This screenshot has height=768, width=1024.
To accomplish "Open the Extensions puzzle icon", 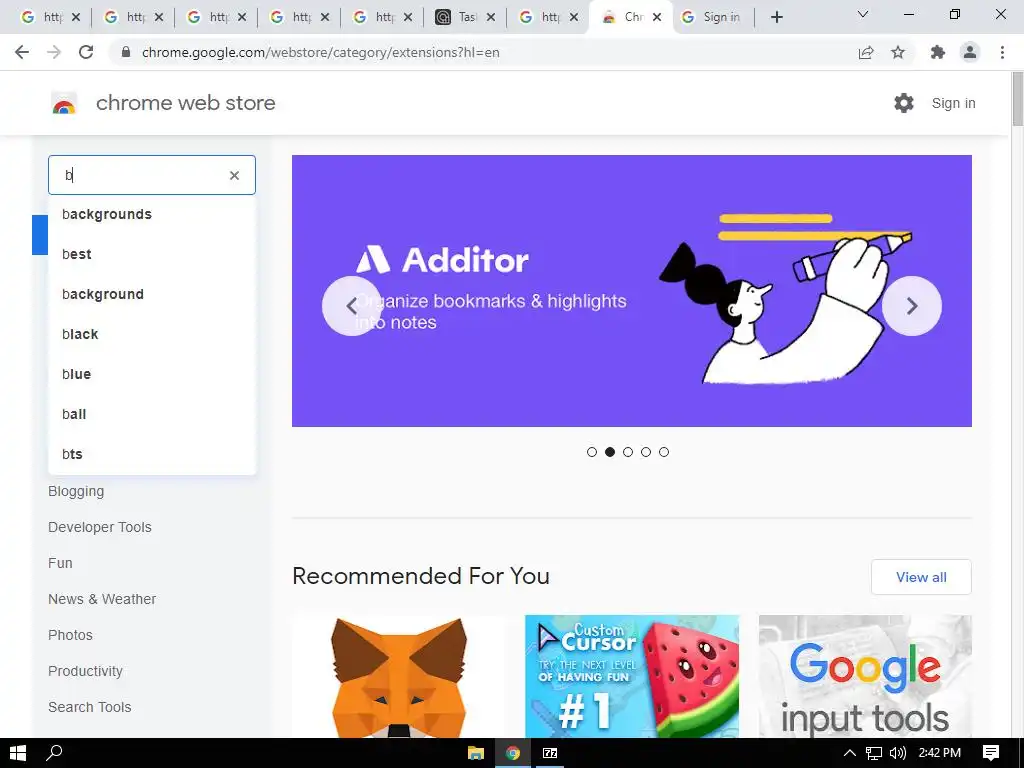I will 938,52.
